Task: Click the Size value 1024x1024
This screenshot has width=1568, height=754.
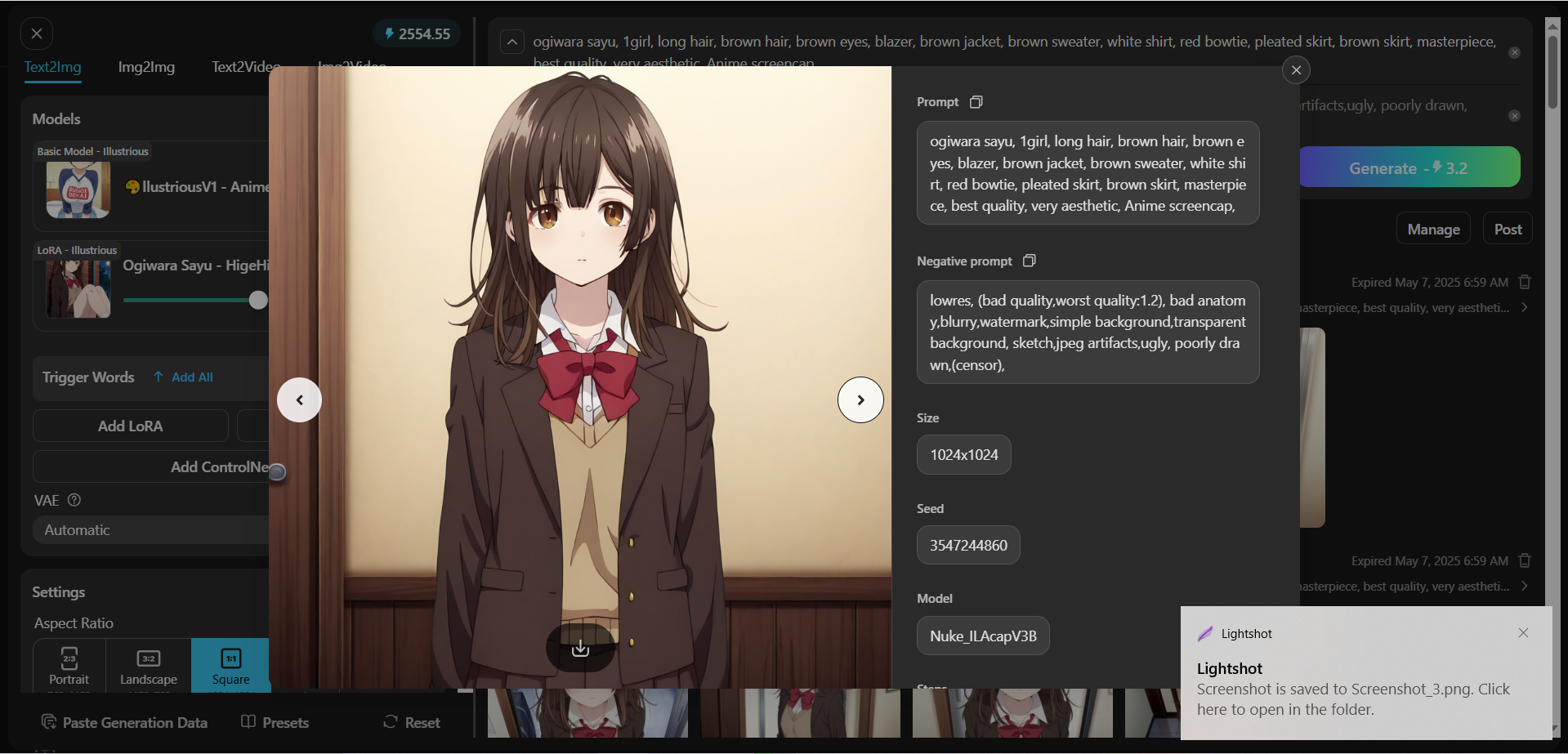Action: 964,455
